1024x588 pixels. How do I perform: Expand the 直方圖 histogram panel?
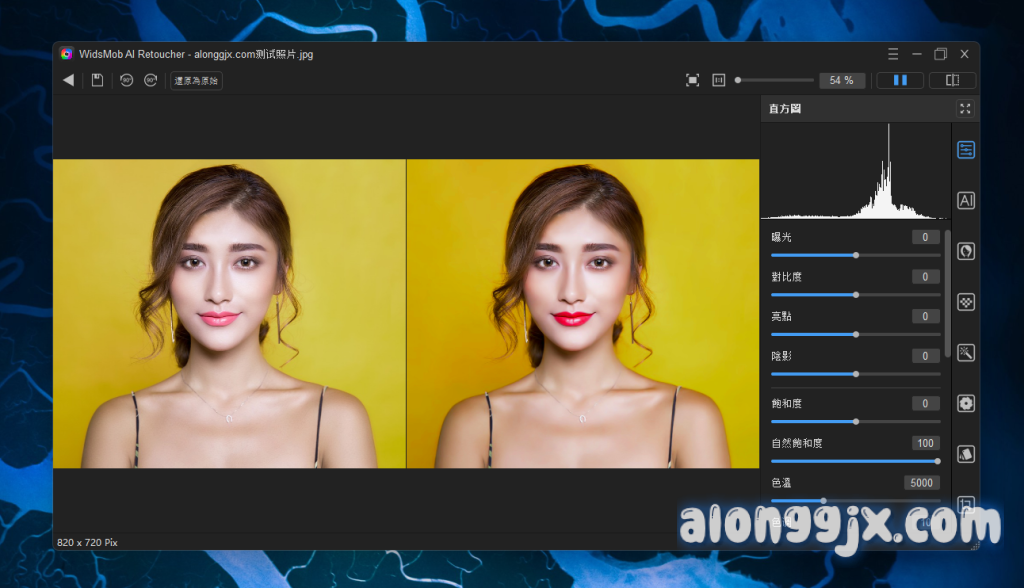[965, 108]
